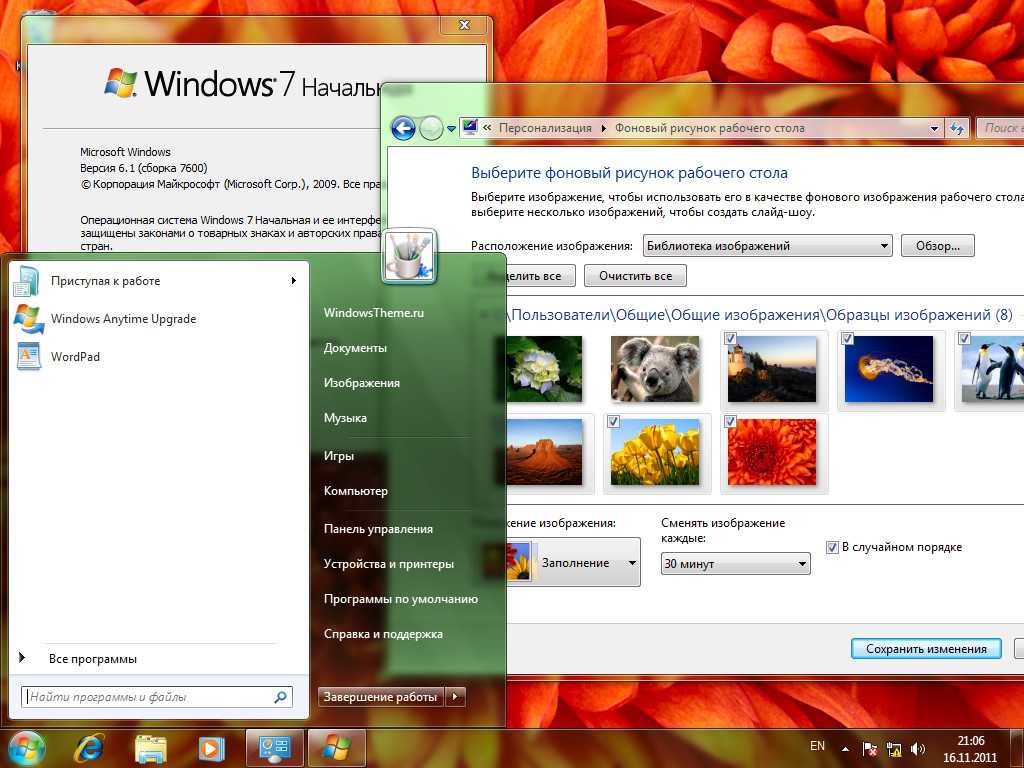Viewport: 1024px width, 768px height.
Task: Open Internet Explorer from the taskbar
Action: click(x=90, y=747)
